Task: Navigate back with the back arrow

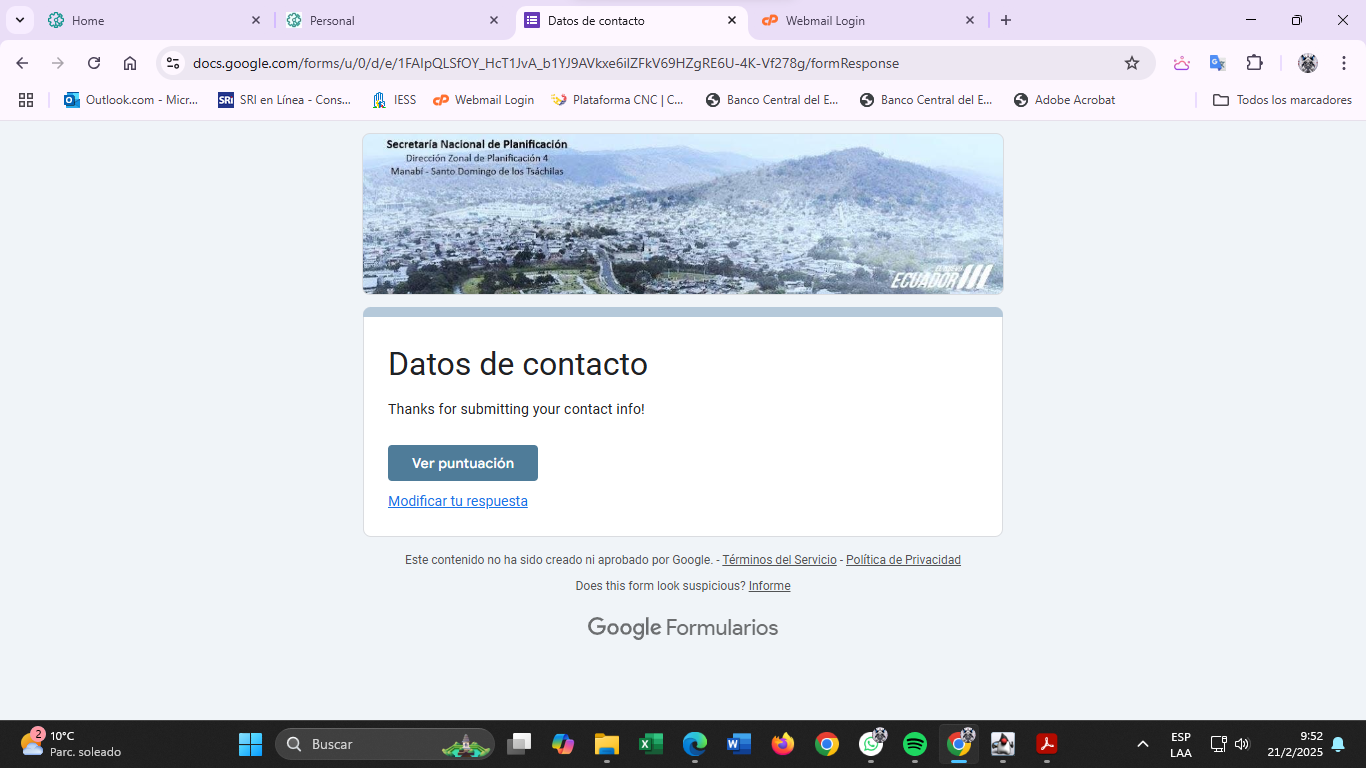Action: (22, 63)
